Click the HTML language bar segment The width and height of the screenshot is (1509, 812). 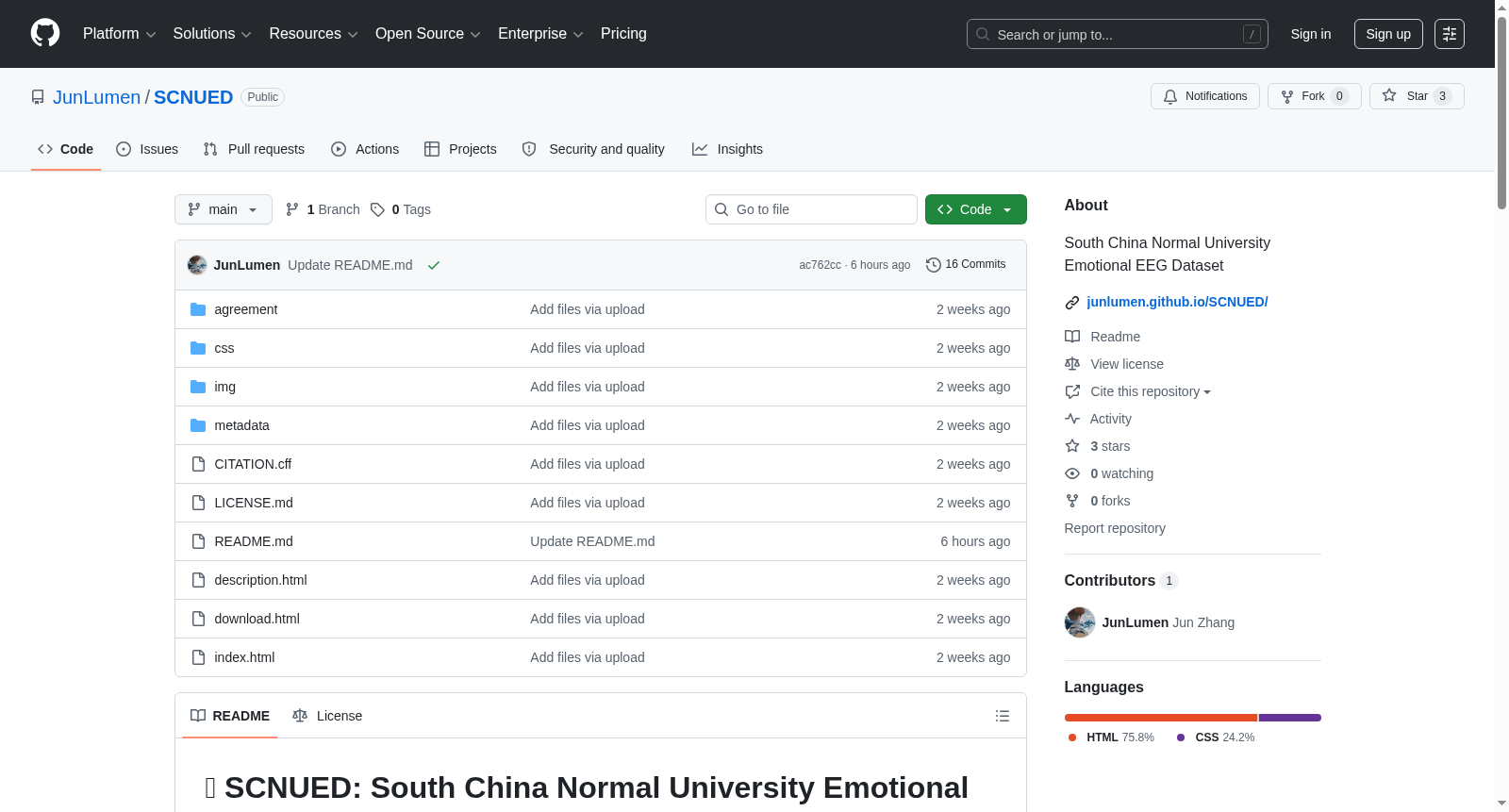click(x=1161, y=718)
